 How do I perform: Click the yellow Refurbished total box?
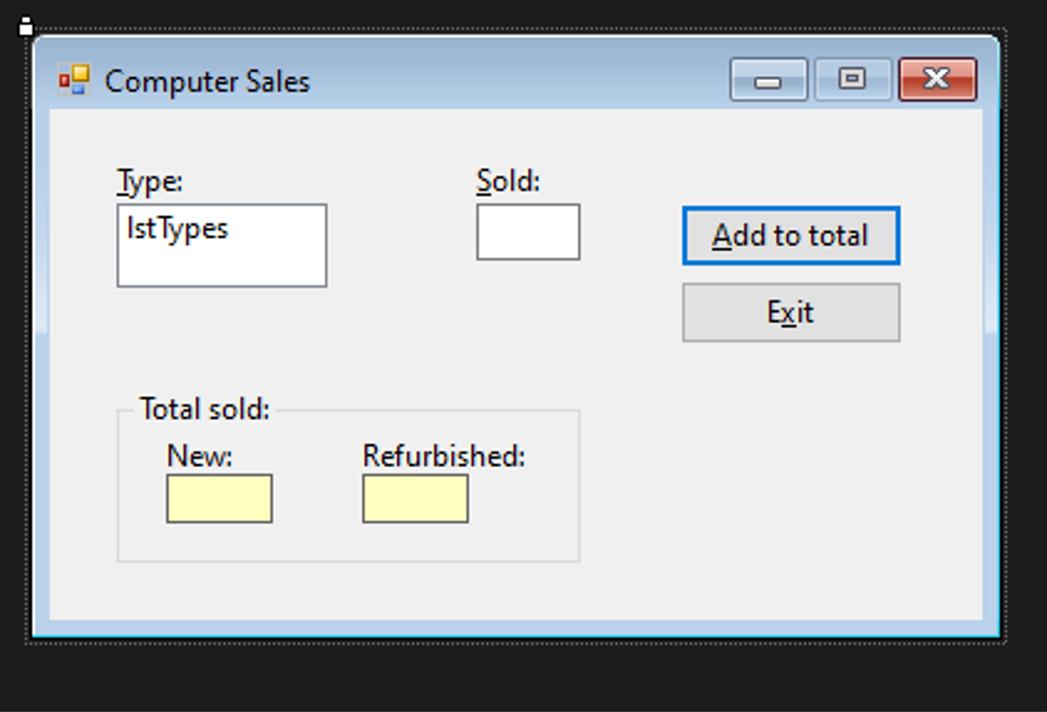(415, 497)
